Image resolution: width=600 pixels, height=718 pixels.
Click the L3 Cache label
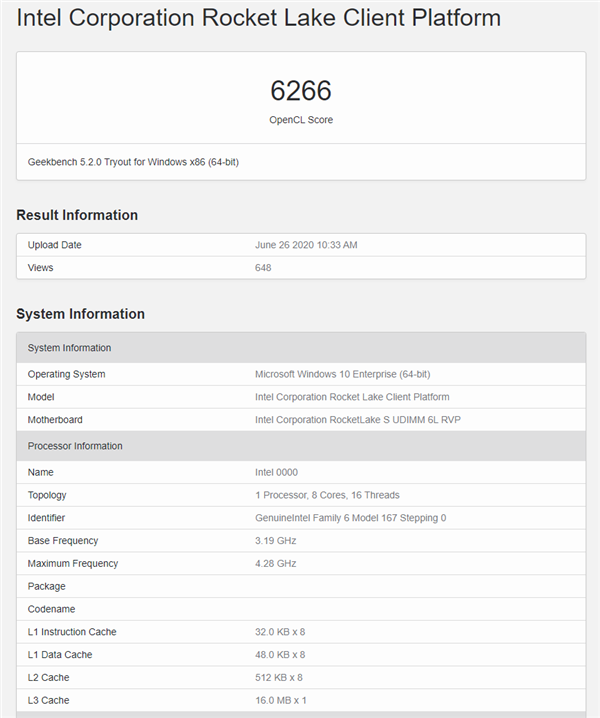(x=48, y=701)
